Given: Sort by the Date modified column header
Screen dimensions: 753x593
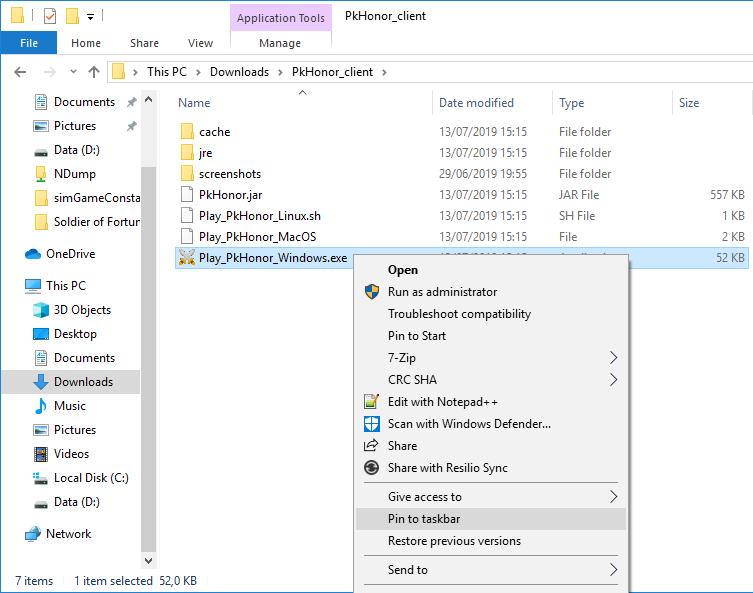Looking at the screenshot, I should [x=476, y=103].
